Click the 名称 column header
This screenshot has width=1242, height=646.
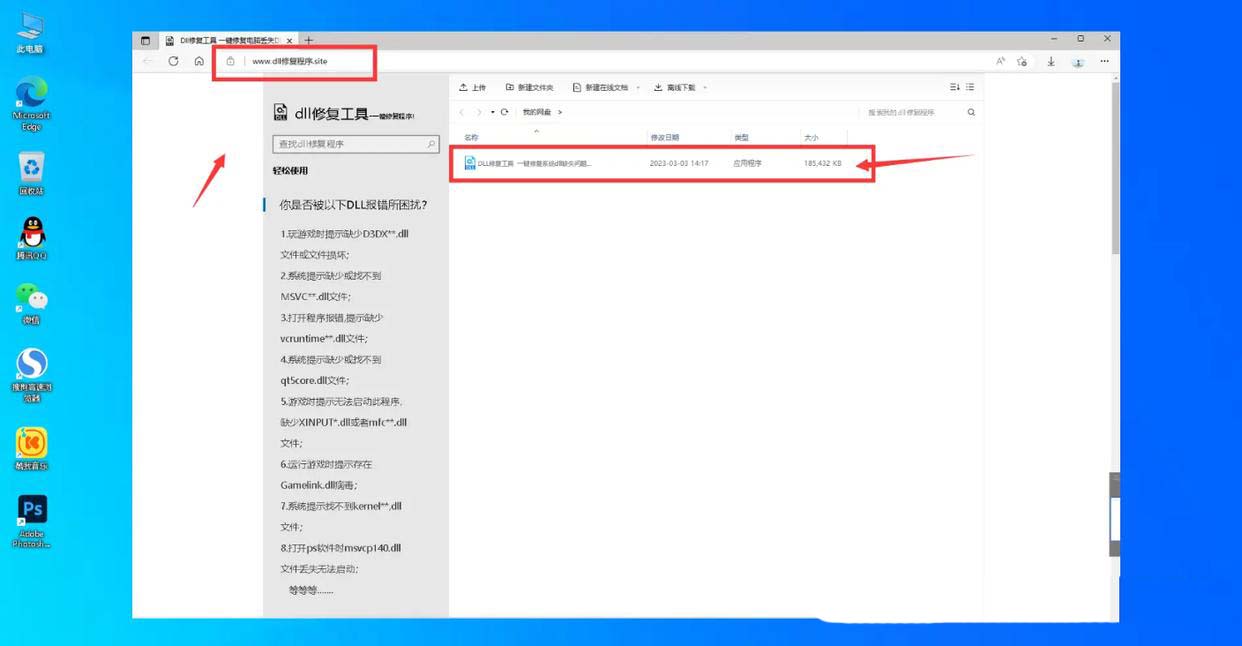468,137
